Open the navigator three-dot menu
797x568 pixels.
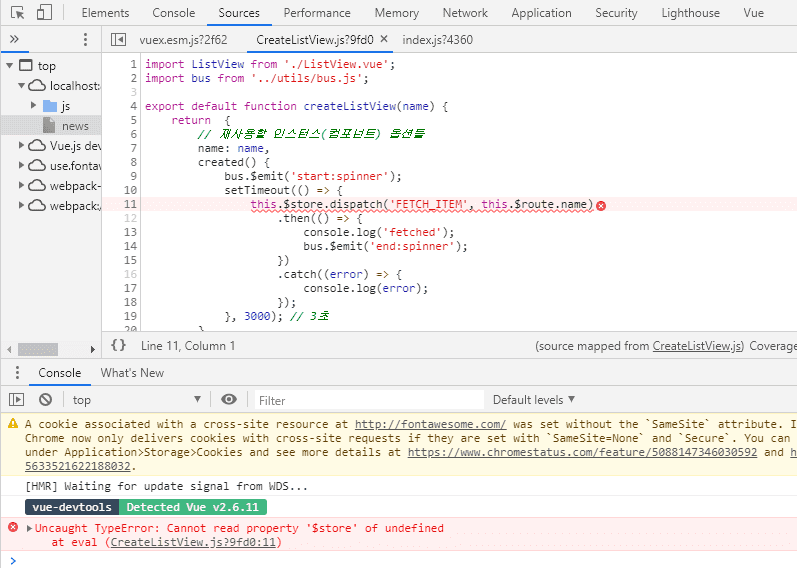tap(85, 39)
